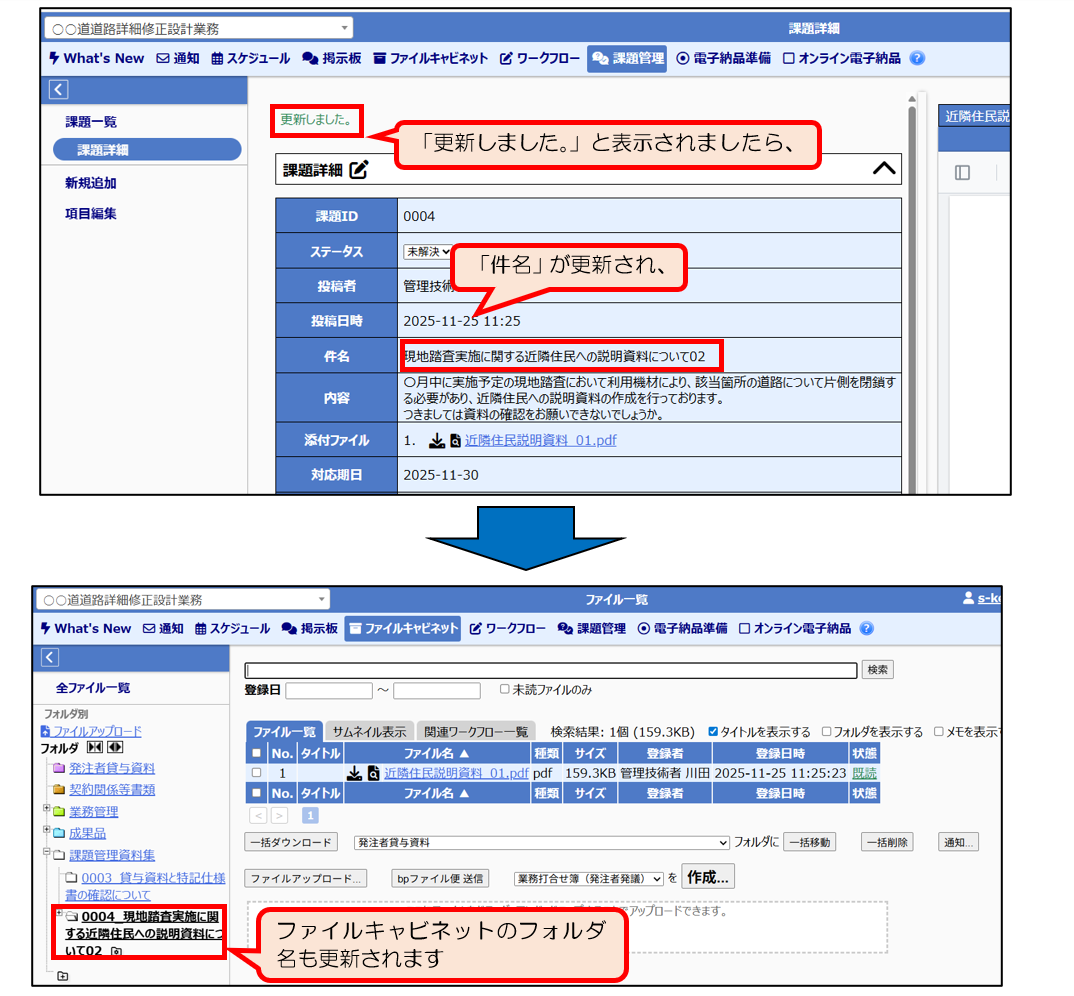Collapse the upper sidebar with the back arrow icon
Viewport: 1074px width, 996px height.
58,90
